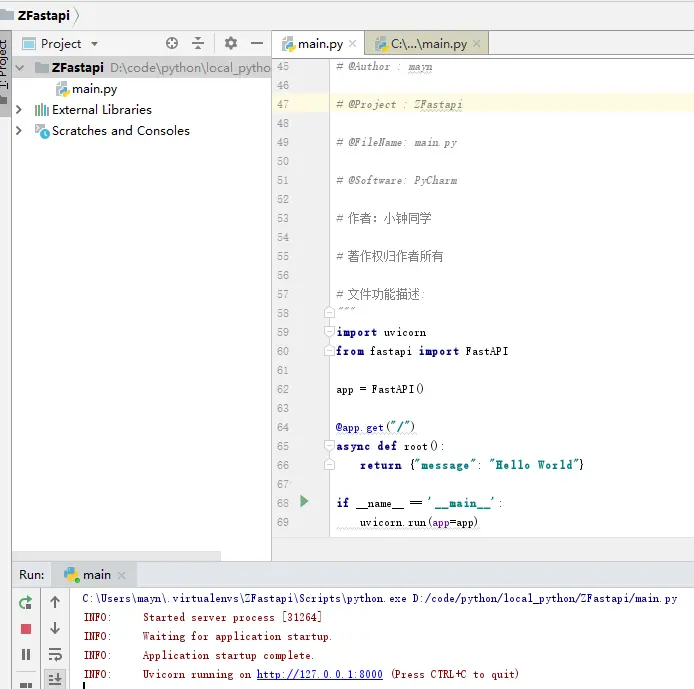Click the ZFastapi breadcrumb
This screenshot has height=689, width=694.
click(43, 15)
